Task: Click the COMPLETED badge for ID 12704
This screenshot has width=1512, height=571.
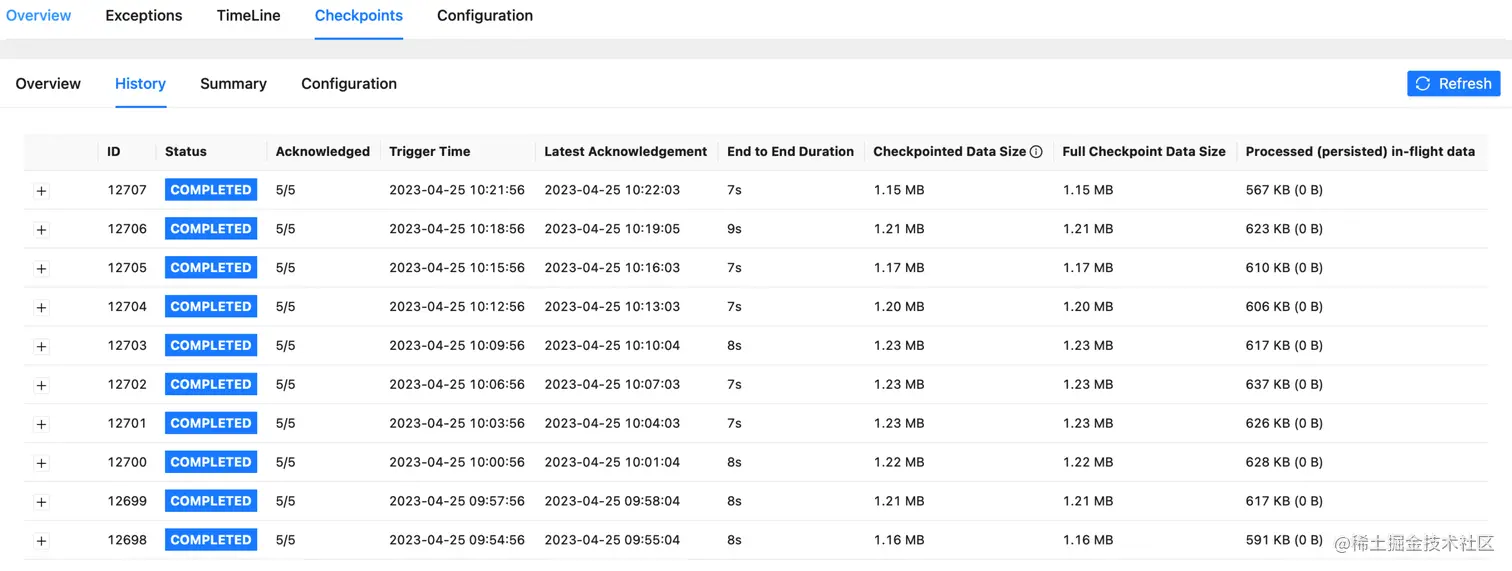Action: pos(211,307)
